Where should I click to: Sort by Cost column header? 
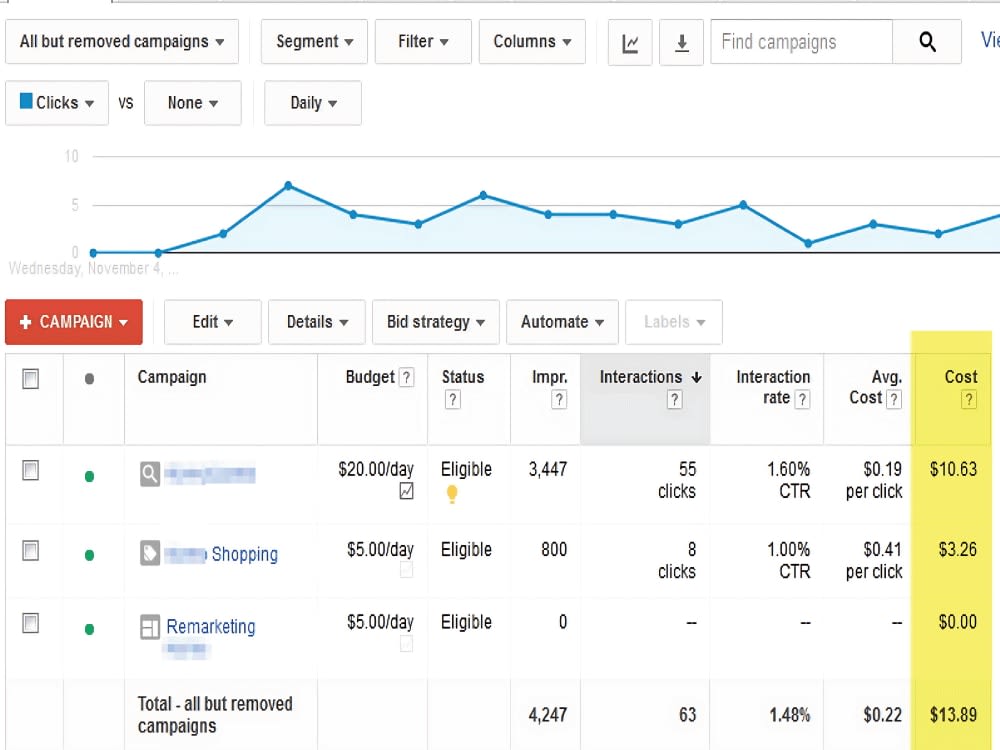(x=960, y=377)
